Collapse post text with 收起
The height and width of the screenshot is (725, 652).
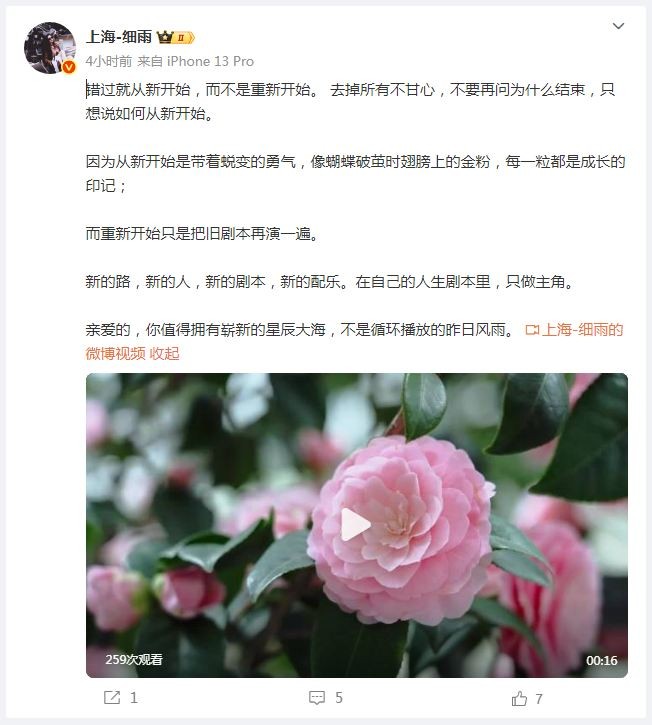(x=164, y=354)
